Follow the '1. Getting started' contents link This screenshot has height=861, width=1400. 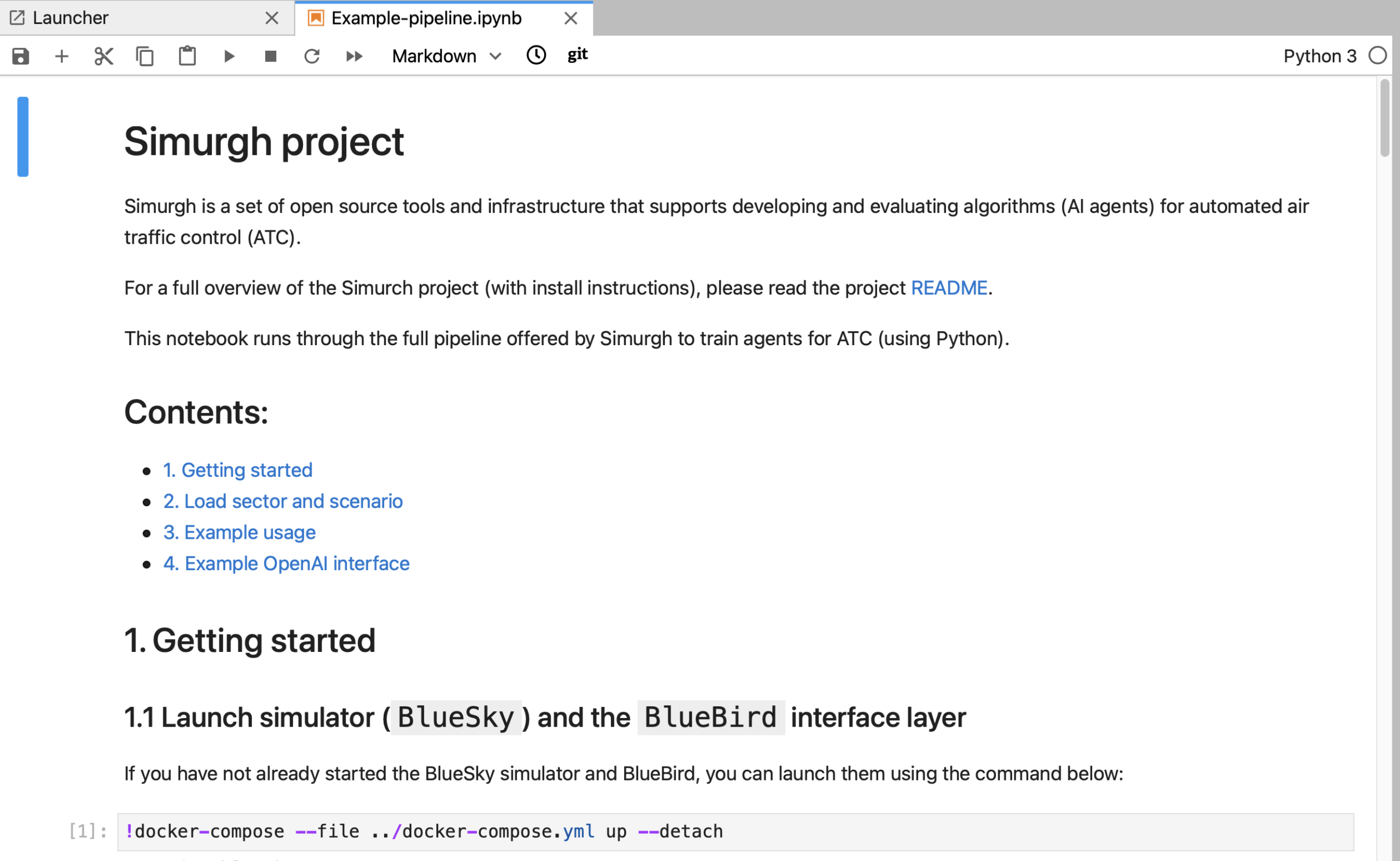pos(237,470)
